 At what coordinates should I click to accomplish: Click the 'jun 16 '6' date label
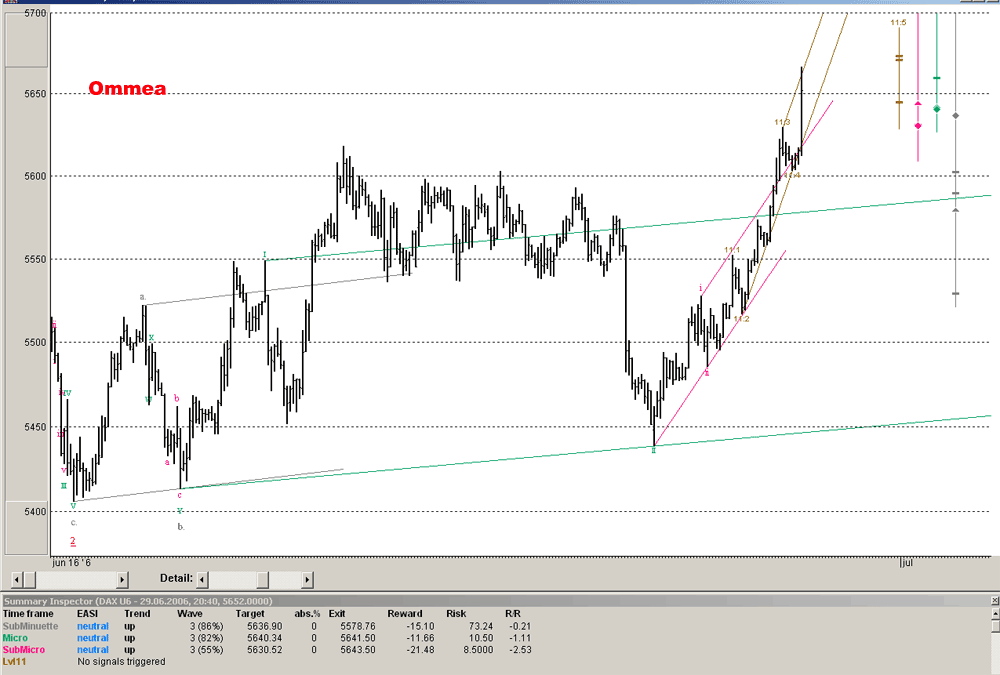pyautogui.click(x=71, y=562)
